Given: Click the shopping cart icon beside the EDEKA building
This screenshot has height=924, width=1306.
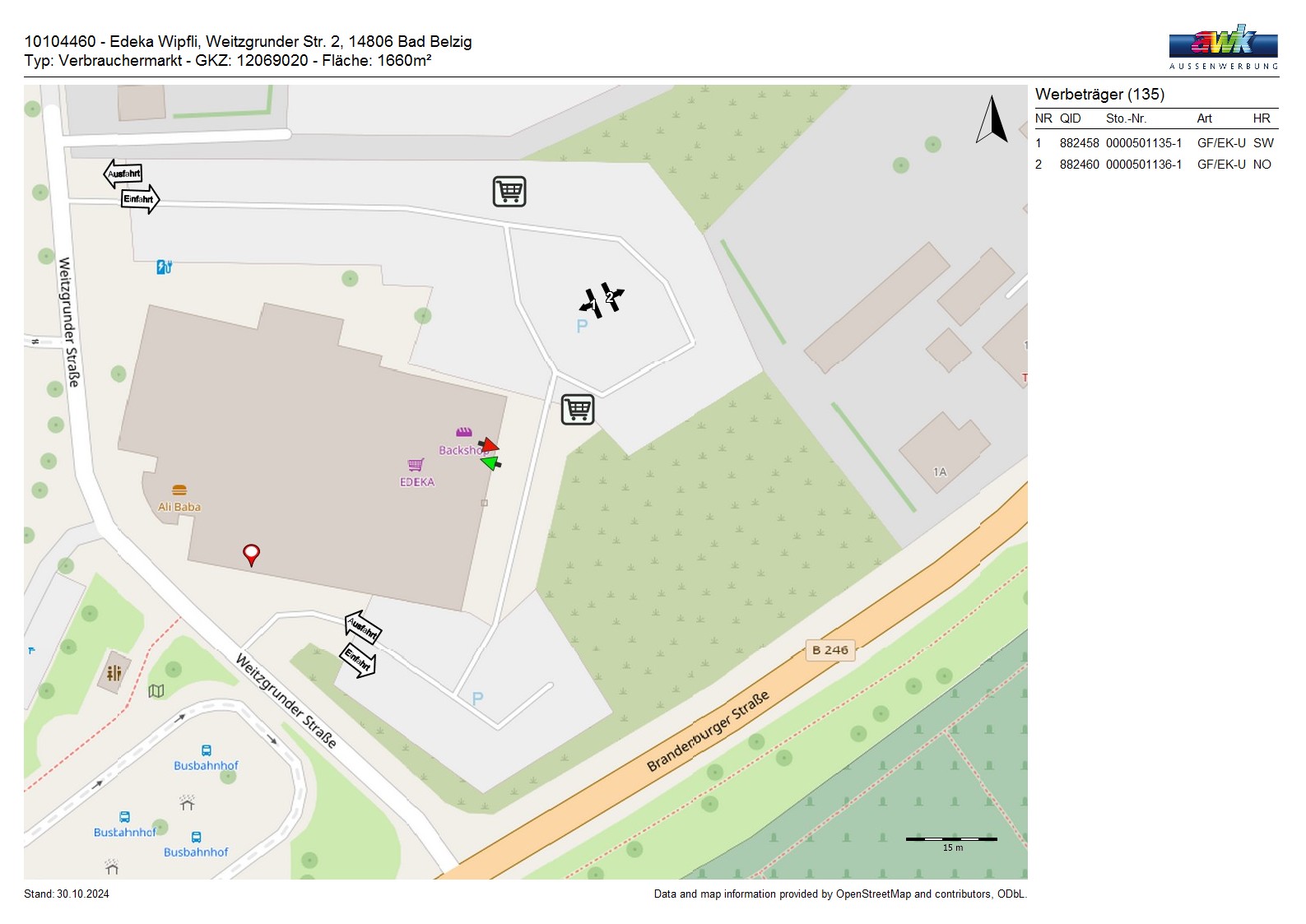Looking at the screenshot, I should click(577, 409).
